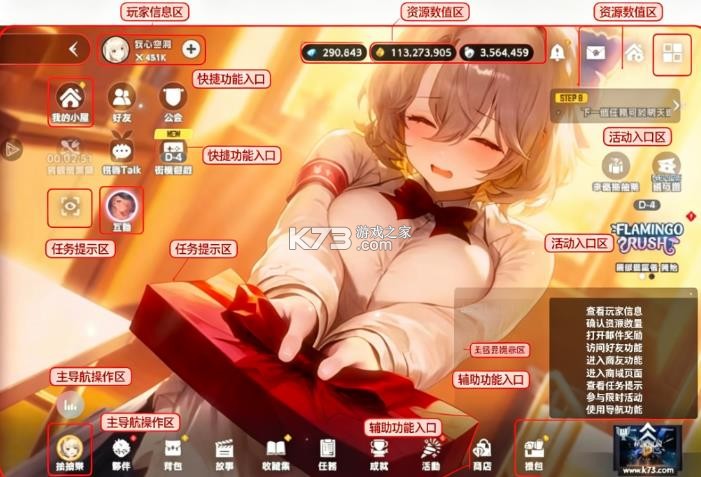Open the 我的小屋 home icon
The height and width of the screenshot is (477, 701).
70,102
